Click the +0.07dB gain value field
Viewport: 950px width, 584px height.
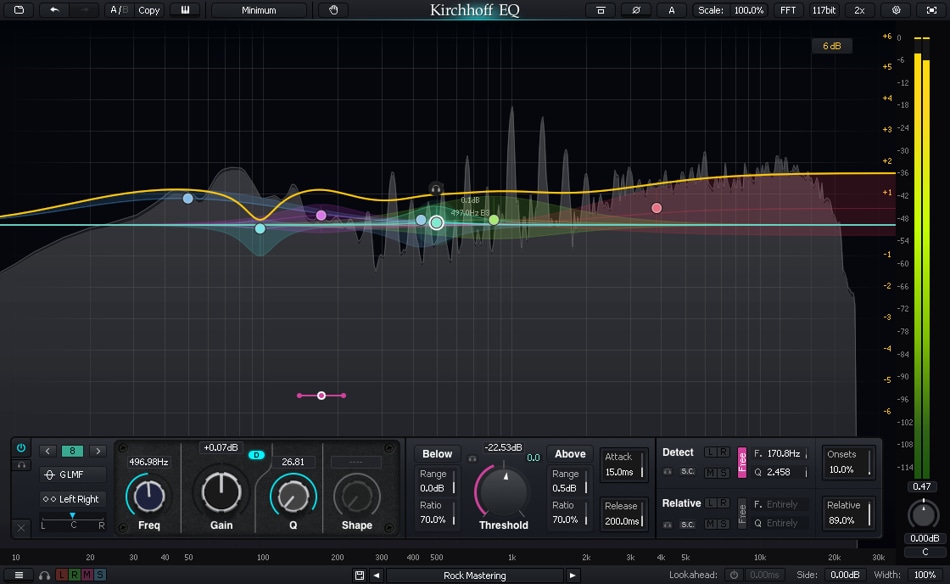(x=221, y=448)
